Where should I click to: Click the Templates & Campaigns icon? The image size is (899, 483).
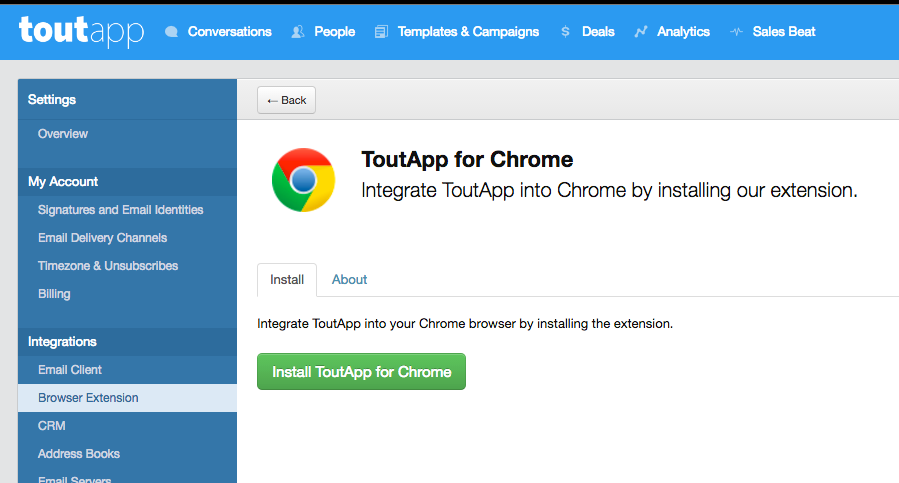pyautogui.click(x=381, y=32)
